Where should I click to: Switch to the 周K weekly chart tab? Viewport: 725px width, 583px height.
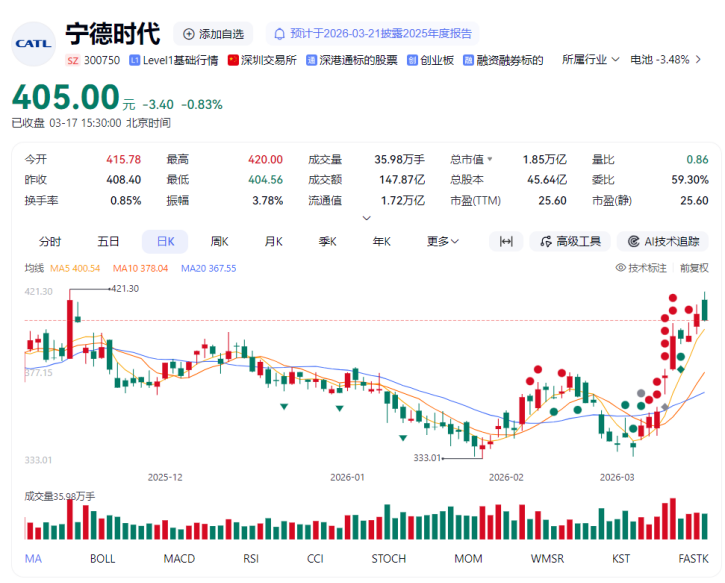tap(219, 241)
